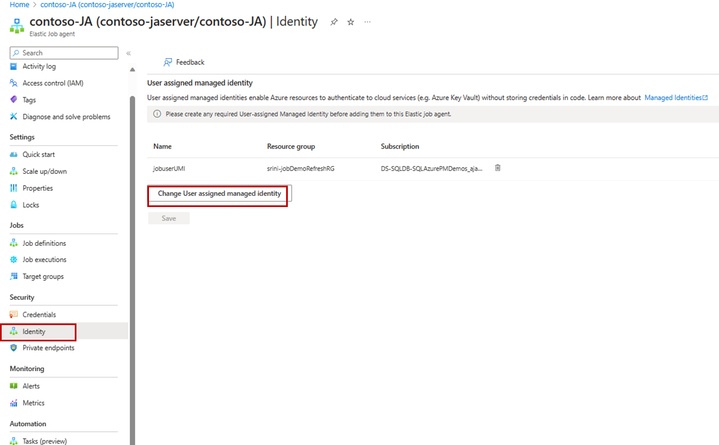This screenshot has width=719, height=445.
Task: Click the Name column header
Action: [x=162, y=146]
